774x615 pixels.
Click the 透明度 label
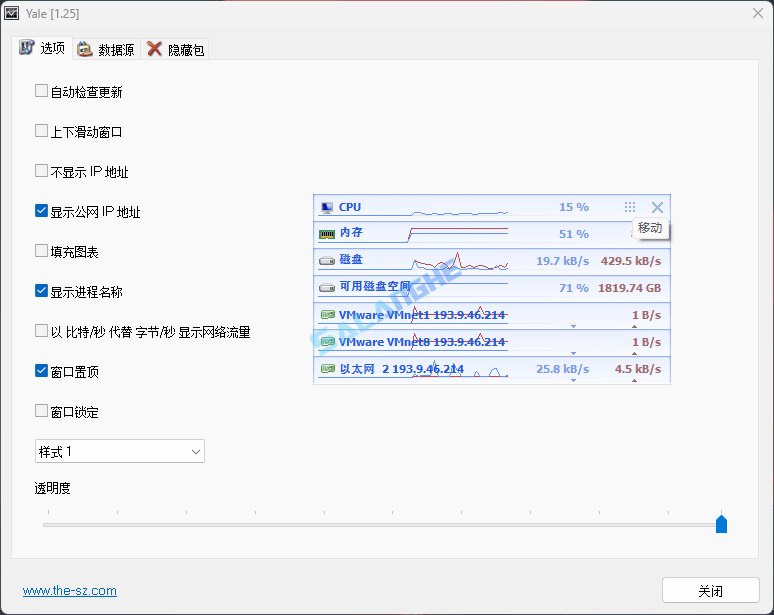click(x=52, y=488)
